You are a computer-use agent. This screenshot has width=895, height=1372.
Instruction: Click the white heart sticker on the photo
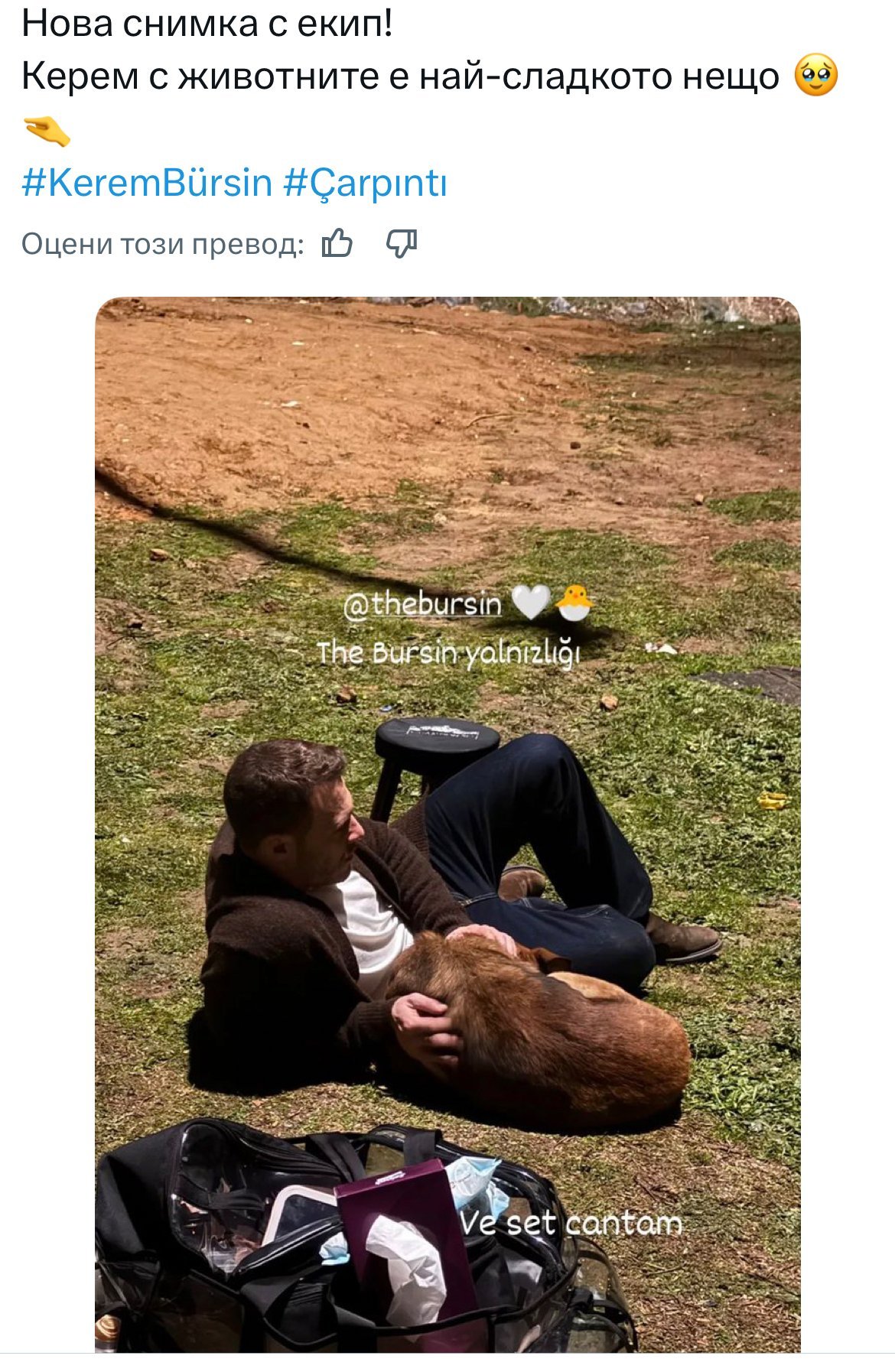pyautogui.click(x=529, y=602)
